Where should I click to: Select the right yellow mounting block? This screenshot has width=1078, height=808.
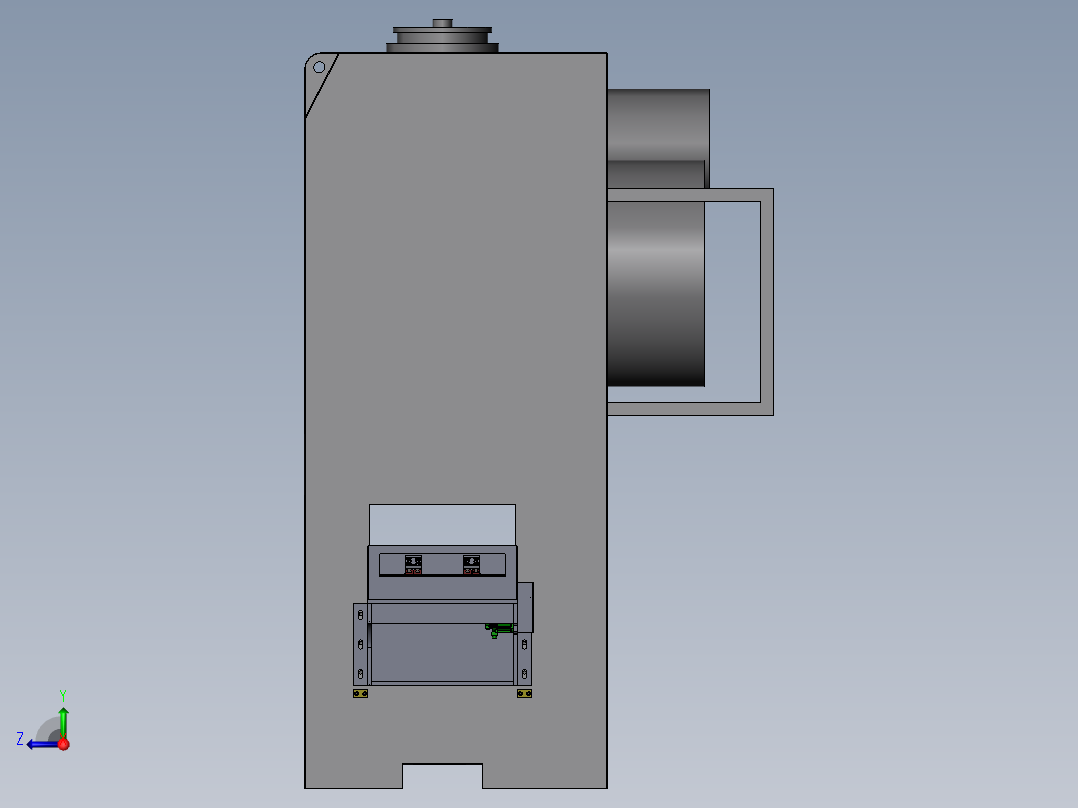click(524, 693)
